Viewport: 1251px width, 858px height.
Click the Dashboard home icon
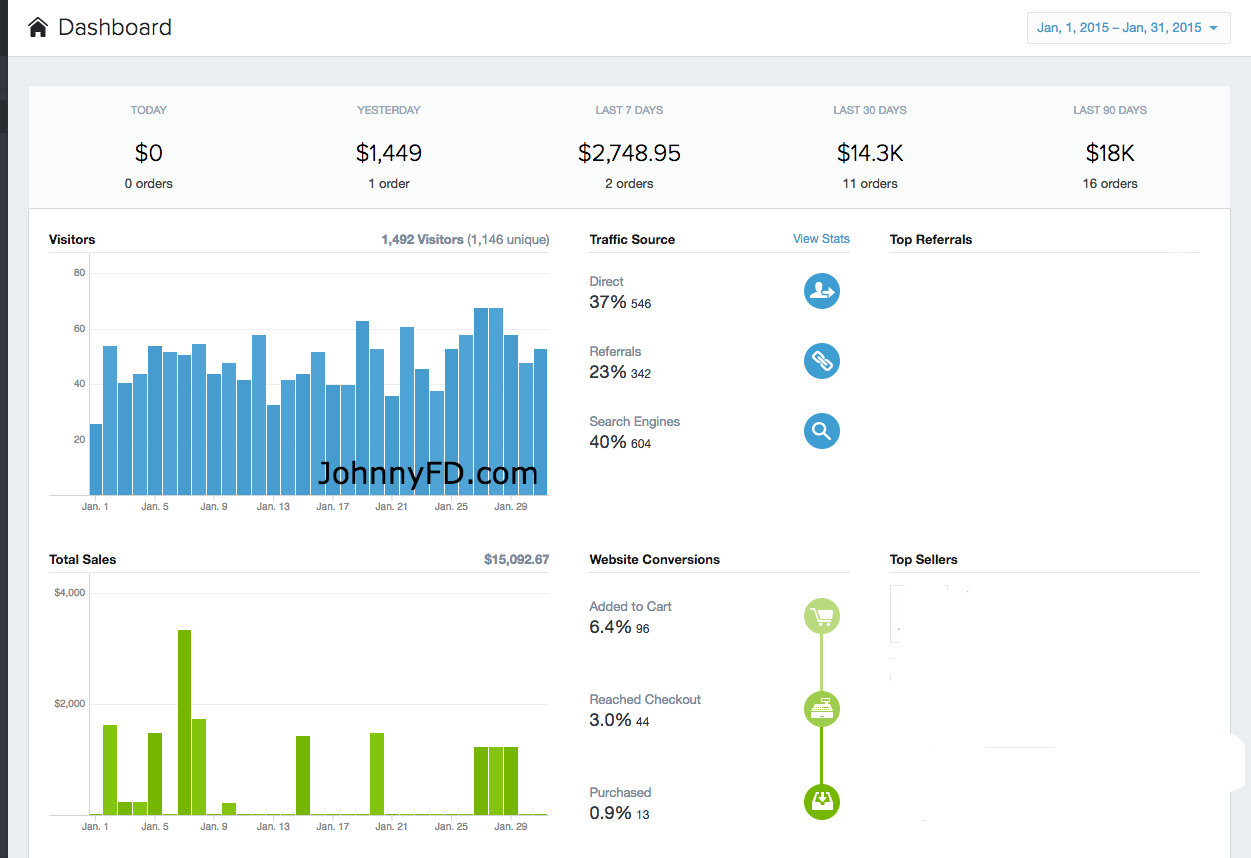38,27
